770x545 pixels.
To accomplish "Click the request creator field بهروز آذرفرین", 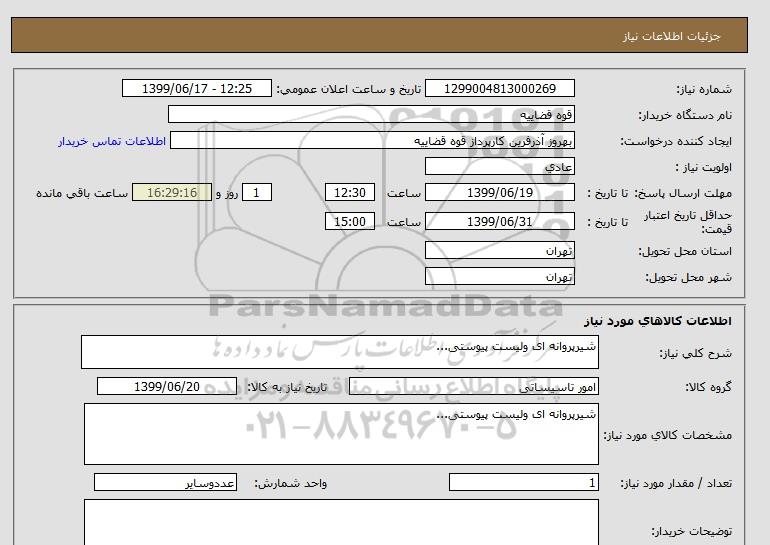I will 372,140.
